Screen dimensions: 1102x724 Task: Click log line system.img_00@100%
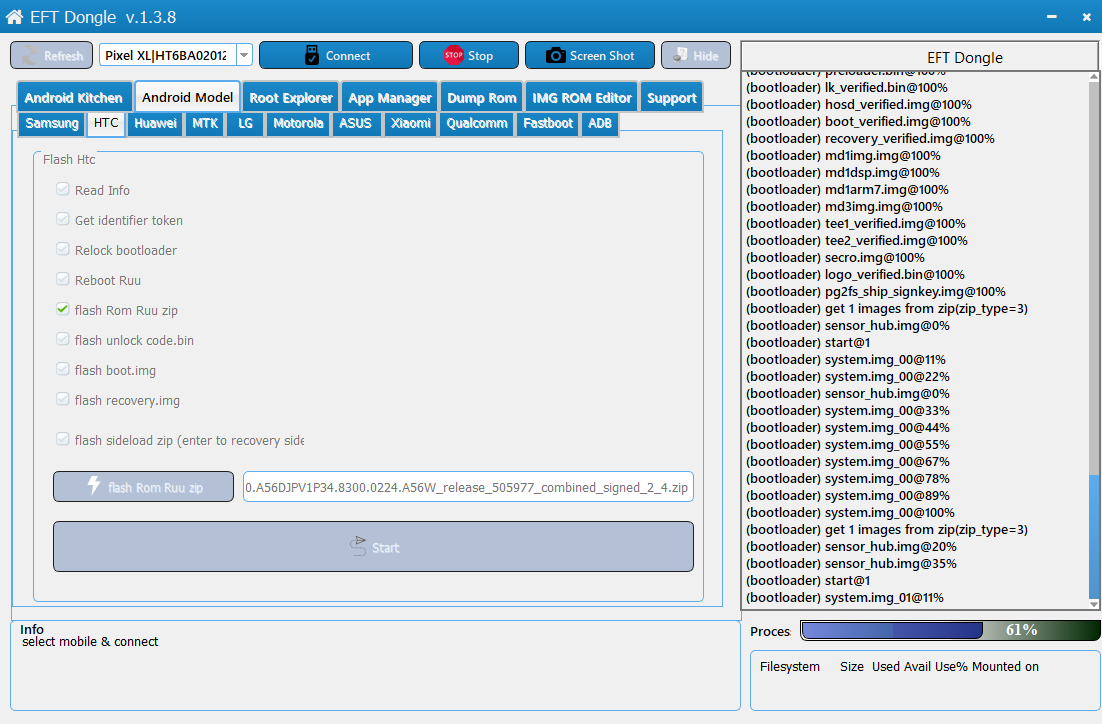click(850, 512)
